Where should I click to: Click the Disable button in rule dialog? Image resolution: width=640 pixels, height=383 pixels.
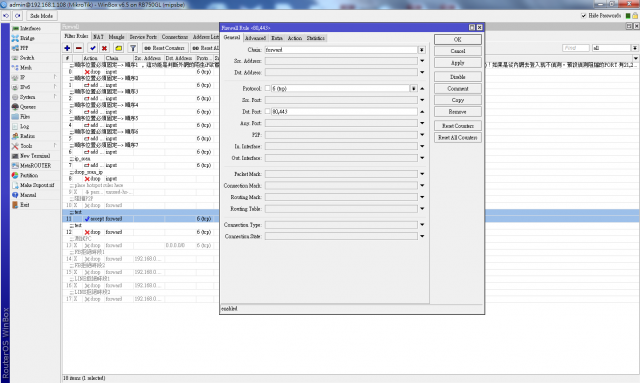tap(458, 77)
